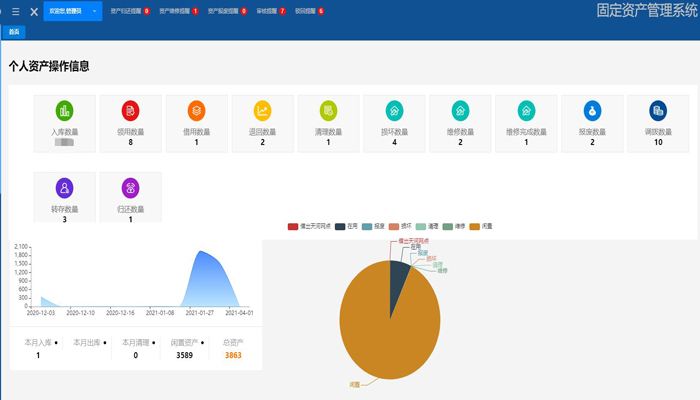
Task: Click the red 领用数量 icon
Action: (130, 111)
